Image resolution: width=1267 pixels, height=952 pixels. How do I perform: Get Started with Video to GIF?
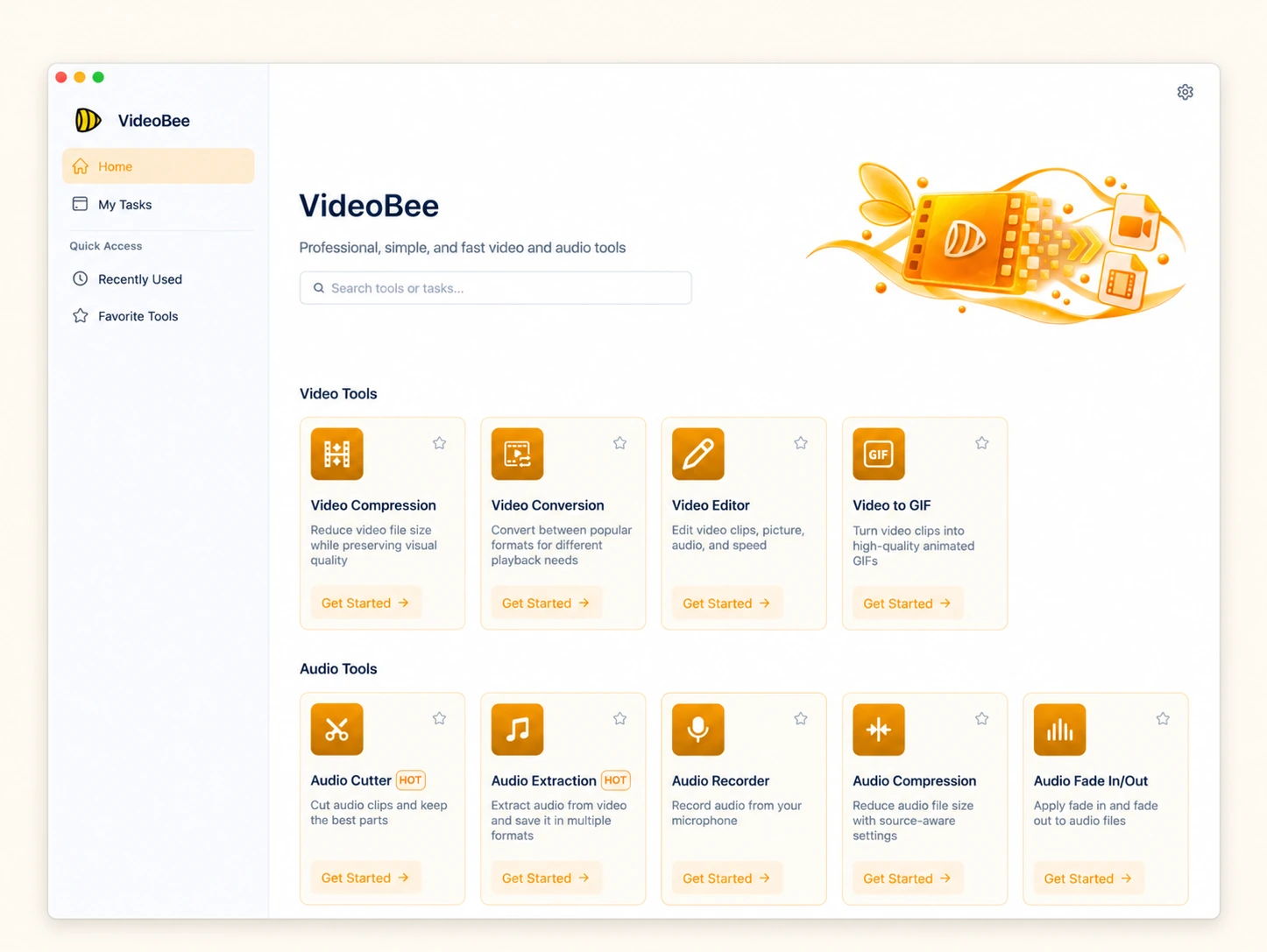coord(908,603)
